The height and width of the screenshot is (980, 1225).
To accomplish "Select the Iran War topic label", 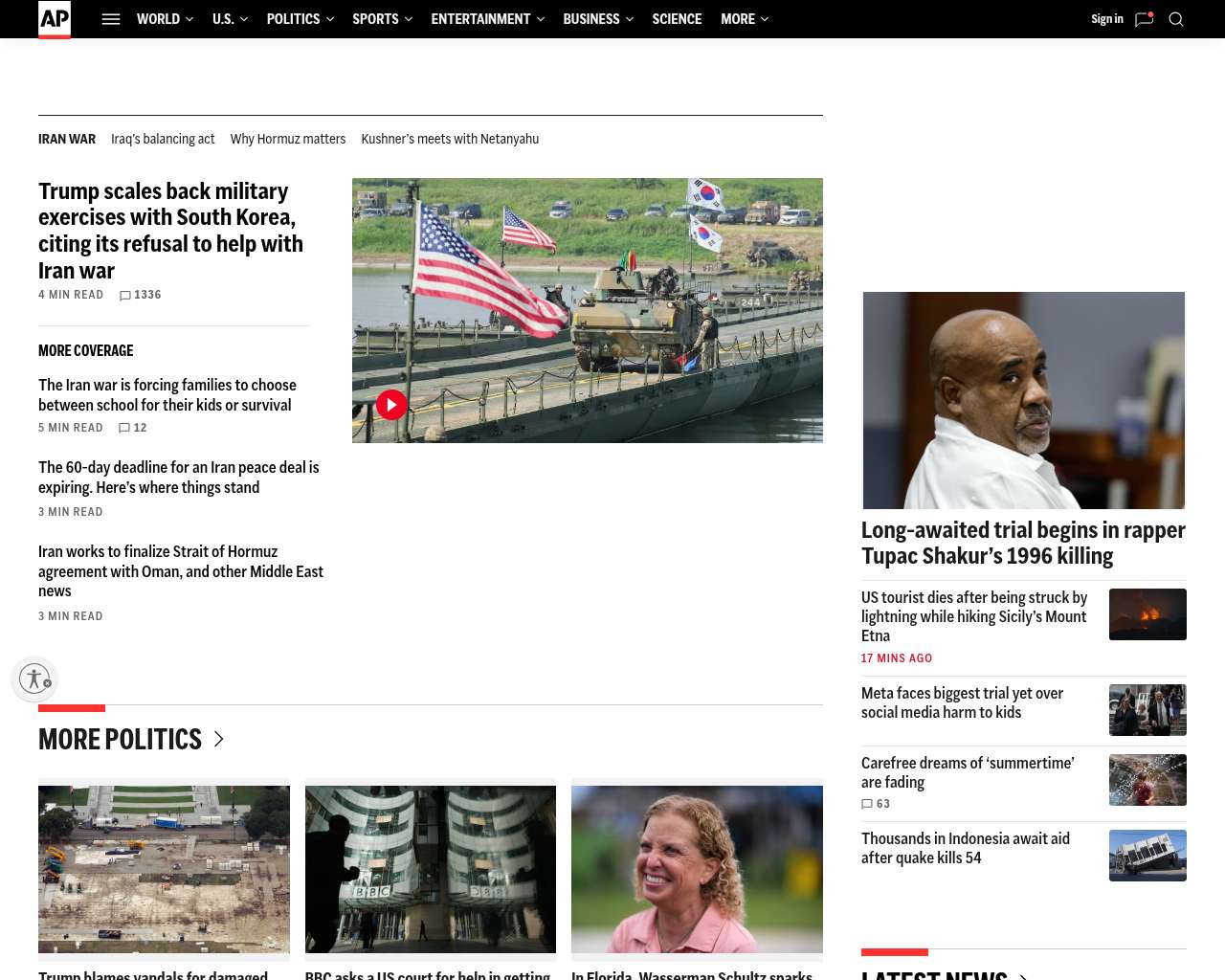I will (67, 139).
